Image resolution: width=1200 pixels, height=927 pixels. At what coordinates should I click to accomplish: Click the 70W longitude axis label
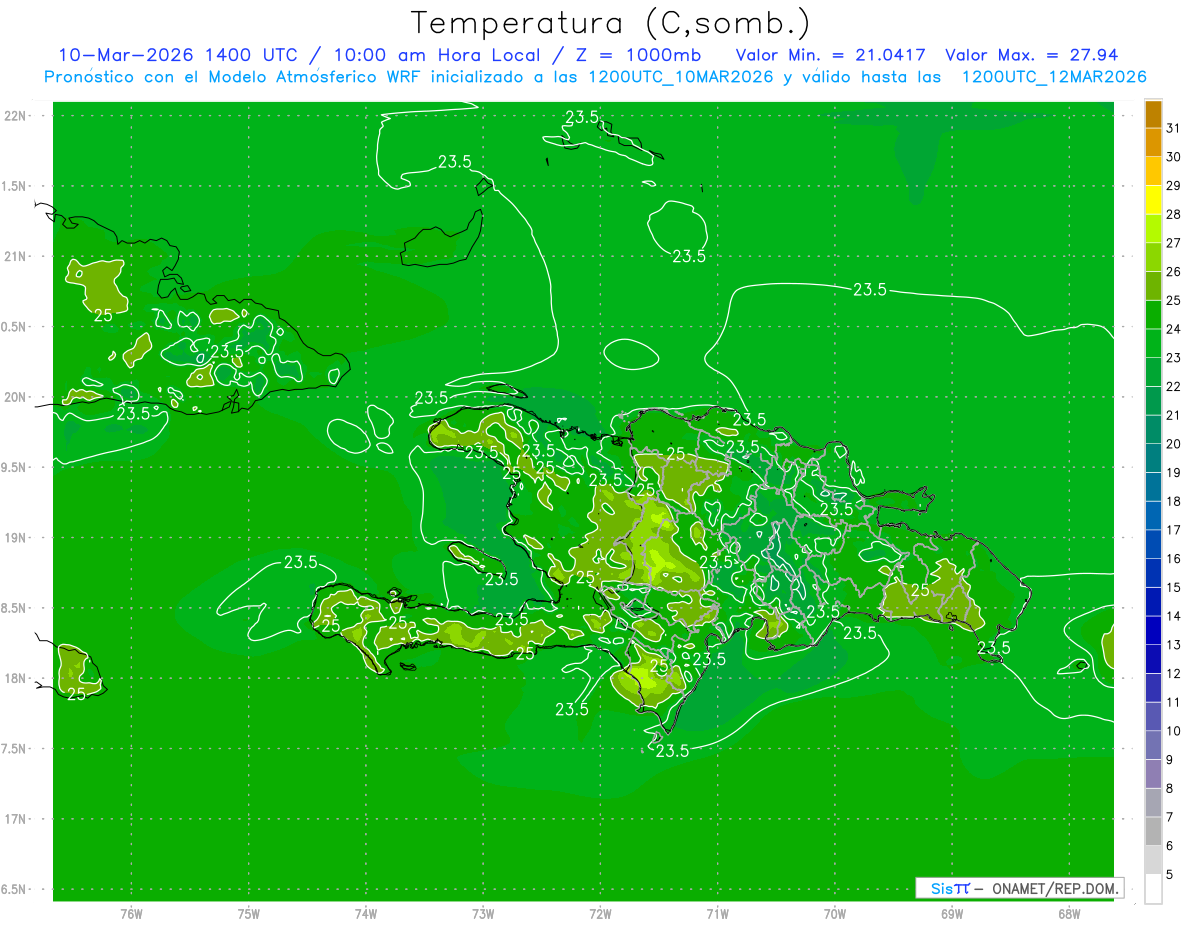835,913
